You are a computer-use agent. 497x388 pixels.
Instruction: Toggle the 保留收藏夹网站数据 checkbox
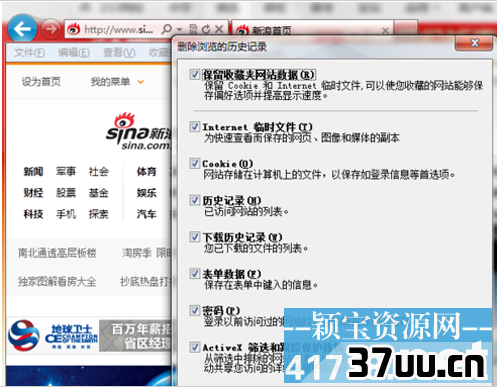(x=195, y=74)
